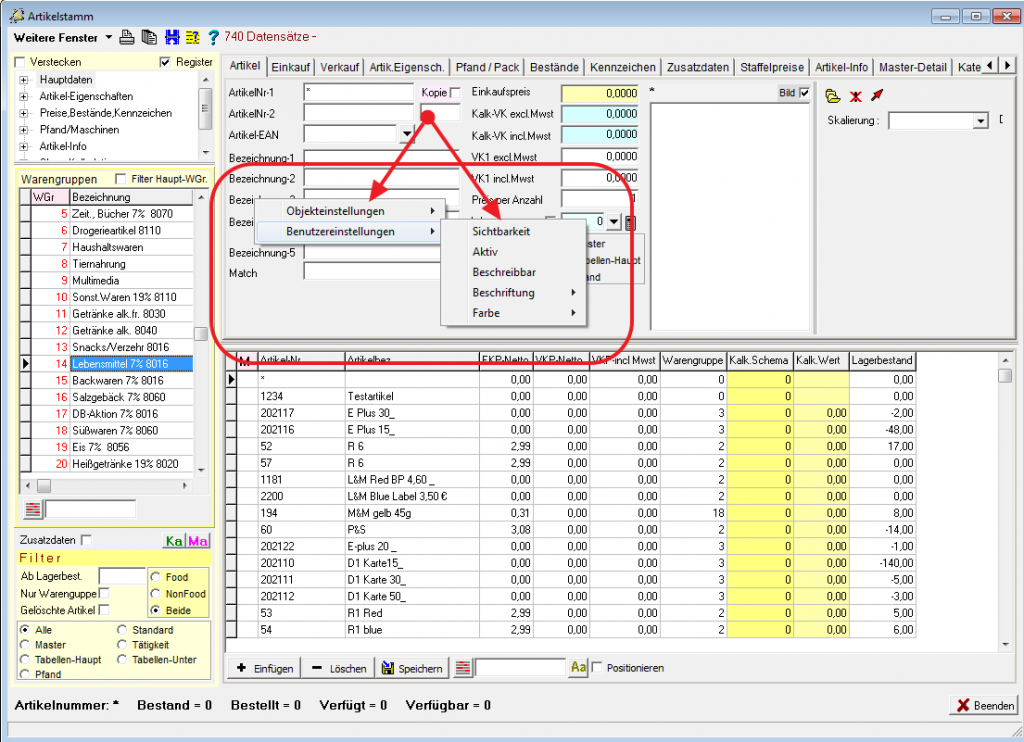Expand the Artikel-Info tree node
This screenshot has height=742, width=1024.
tap(24, 146)
